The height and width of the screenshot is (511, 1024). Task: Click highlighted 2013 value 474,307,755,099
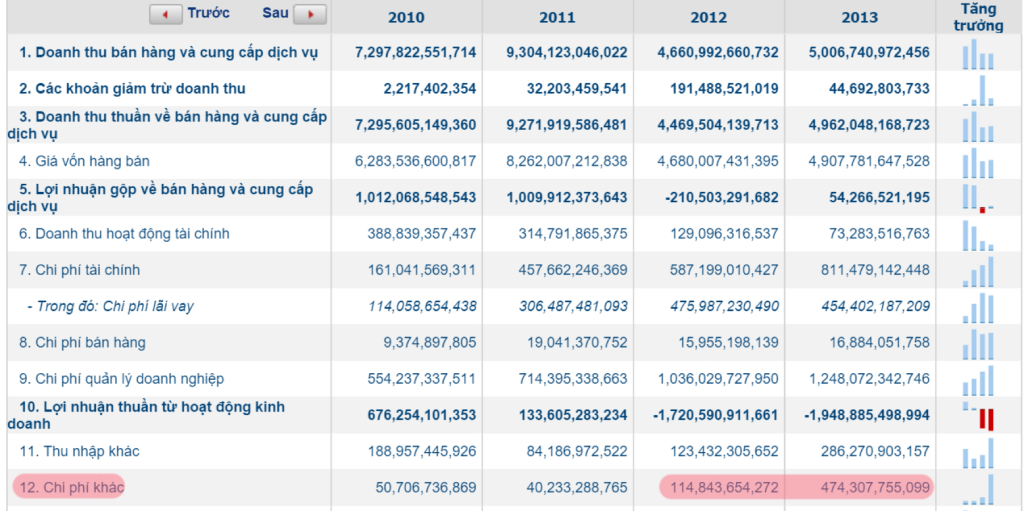(860, 487)
